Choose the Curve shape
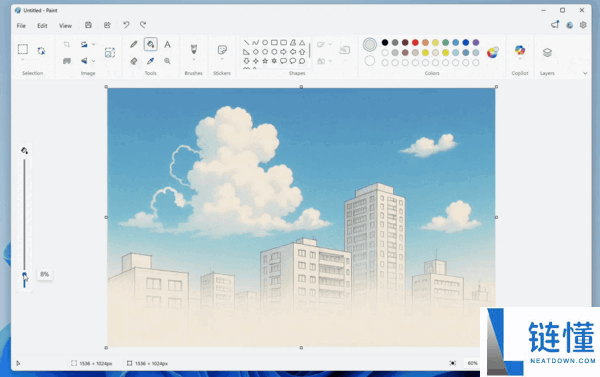This screenshot has height=377, width=600. coord(256,42)
